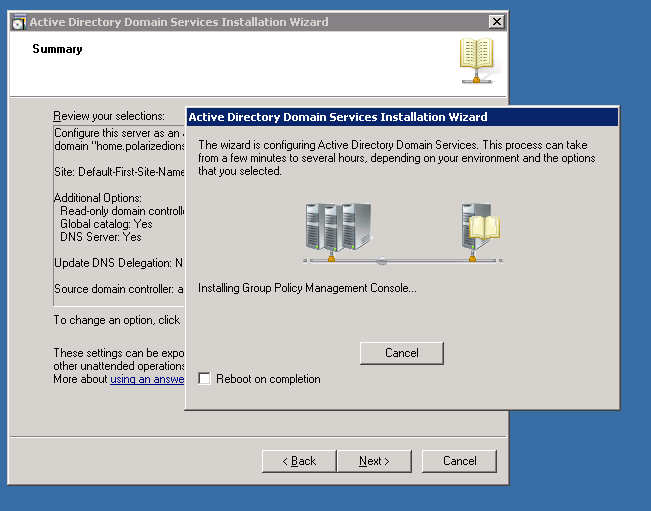Cancel the installation in the progress dialog
Viewport: 651px width, 511px height.
[401, 353]
